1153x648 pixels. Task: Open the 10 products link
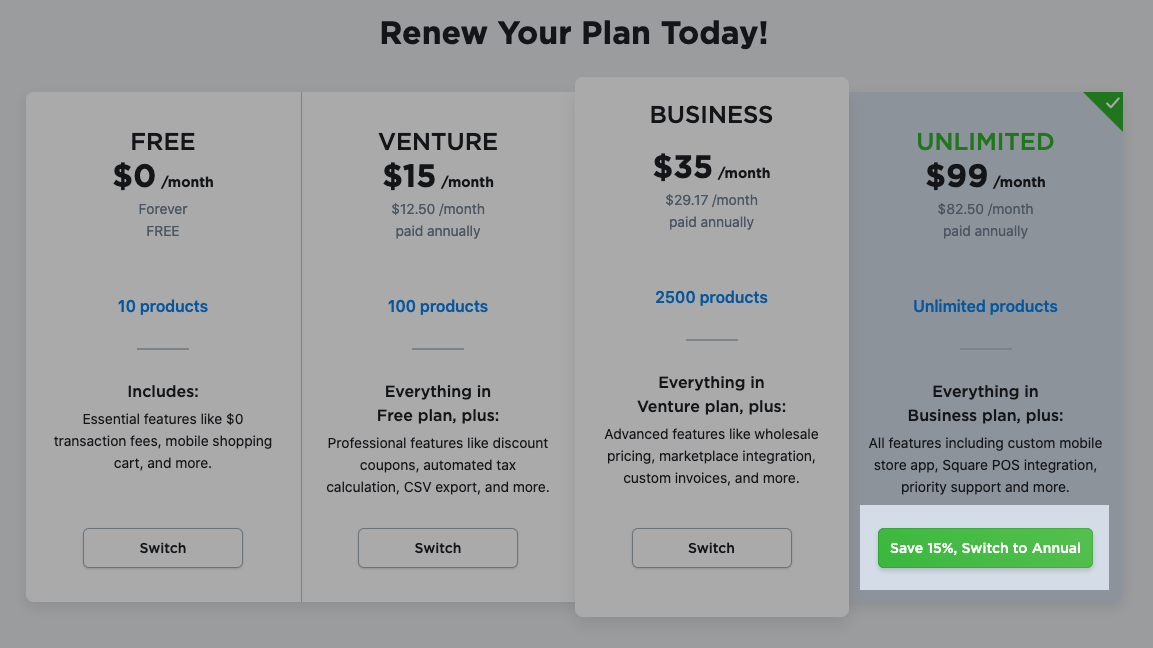click(x=162, y=306)
